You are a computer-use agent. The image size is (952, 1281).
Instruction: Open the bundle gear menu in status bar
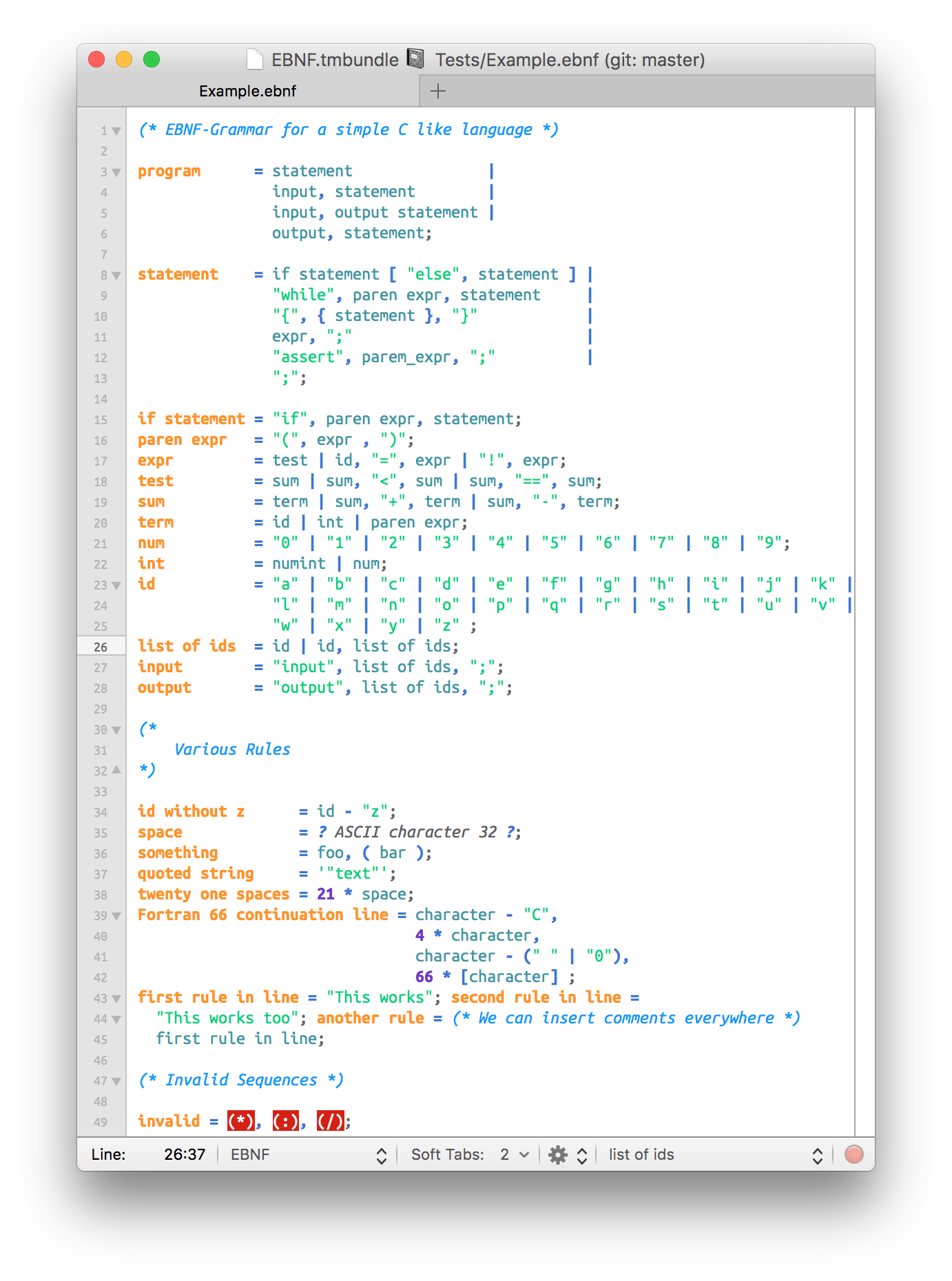point(568,1155)
